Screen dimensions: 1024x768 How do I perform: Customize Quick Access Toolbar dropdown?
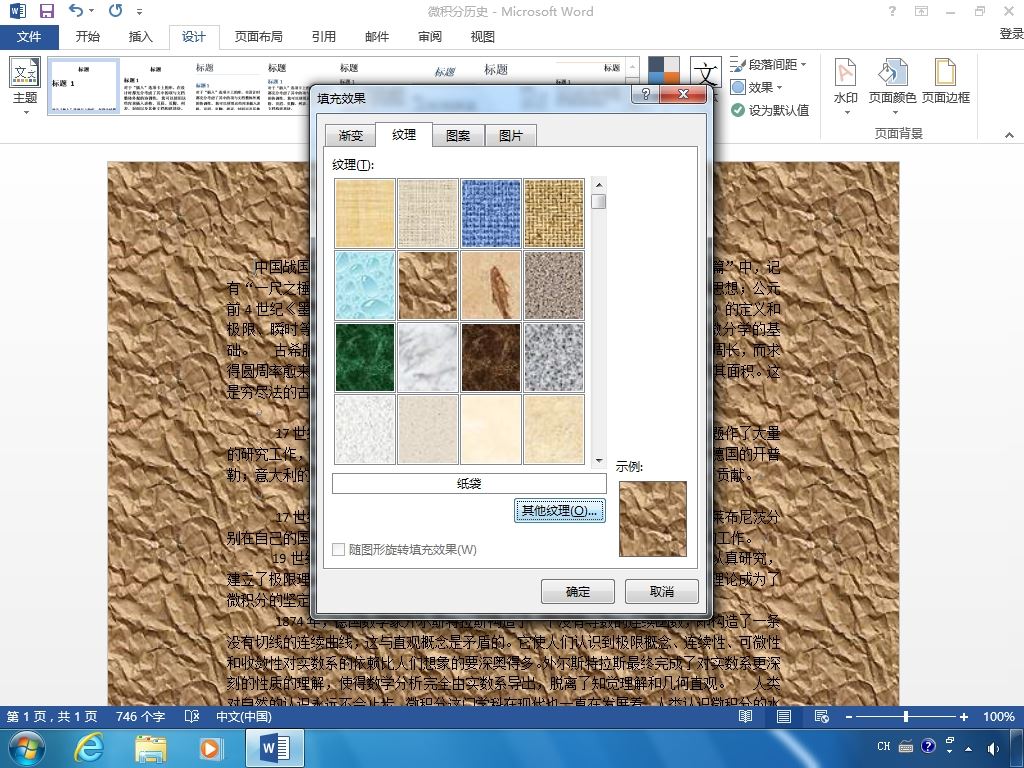[140, 11]
